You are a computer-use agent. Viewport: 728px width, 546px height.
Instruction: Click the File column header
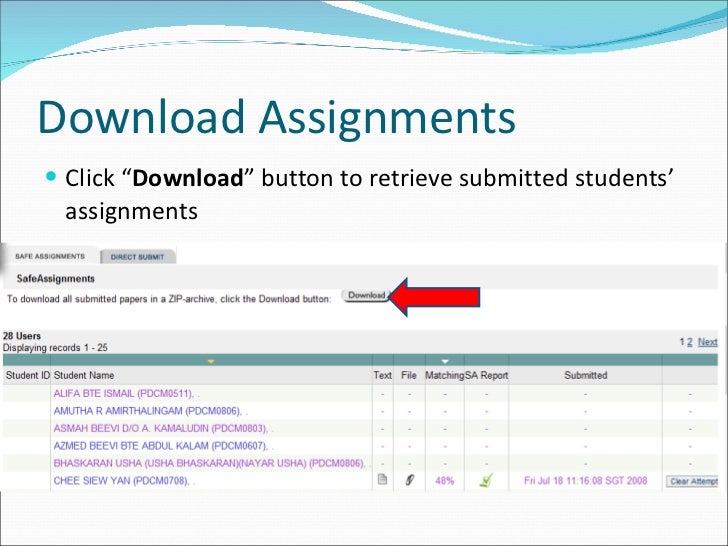(409, 375)
